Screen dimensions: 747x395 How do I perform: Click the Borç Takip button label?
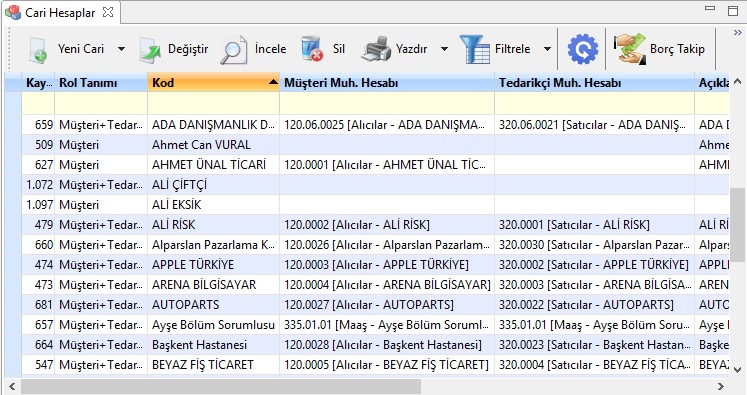tap(677, 49)
